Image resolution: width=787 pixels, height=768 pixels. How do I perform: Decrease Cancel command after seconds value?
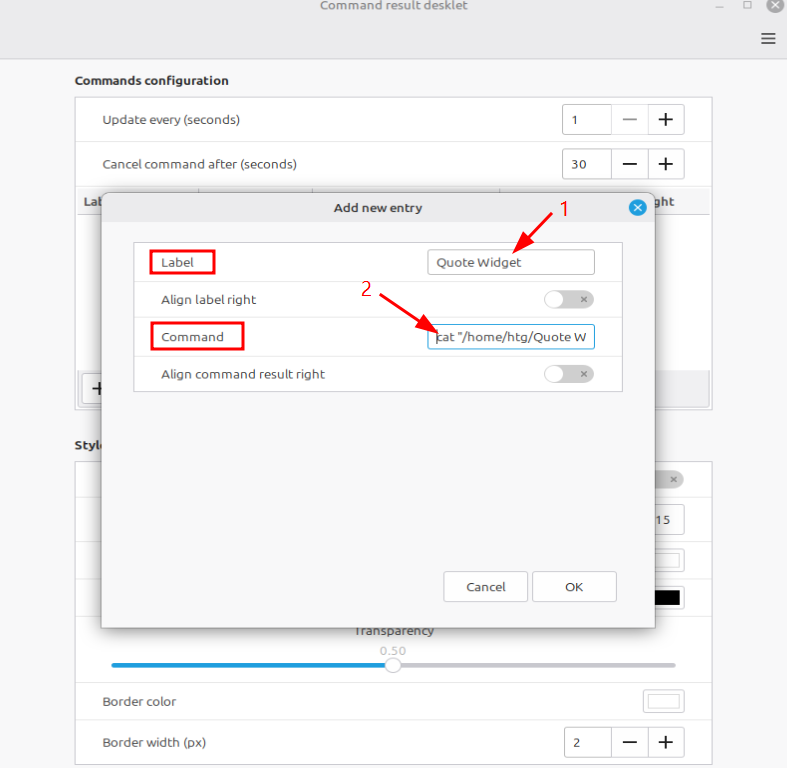(629, 164)
